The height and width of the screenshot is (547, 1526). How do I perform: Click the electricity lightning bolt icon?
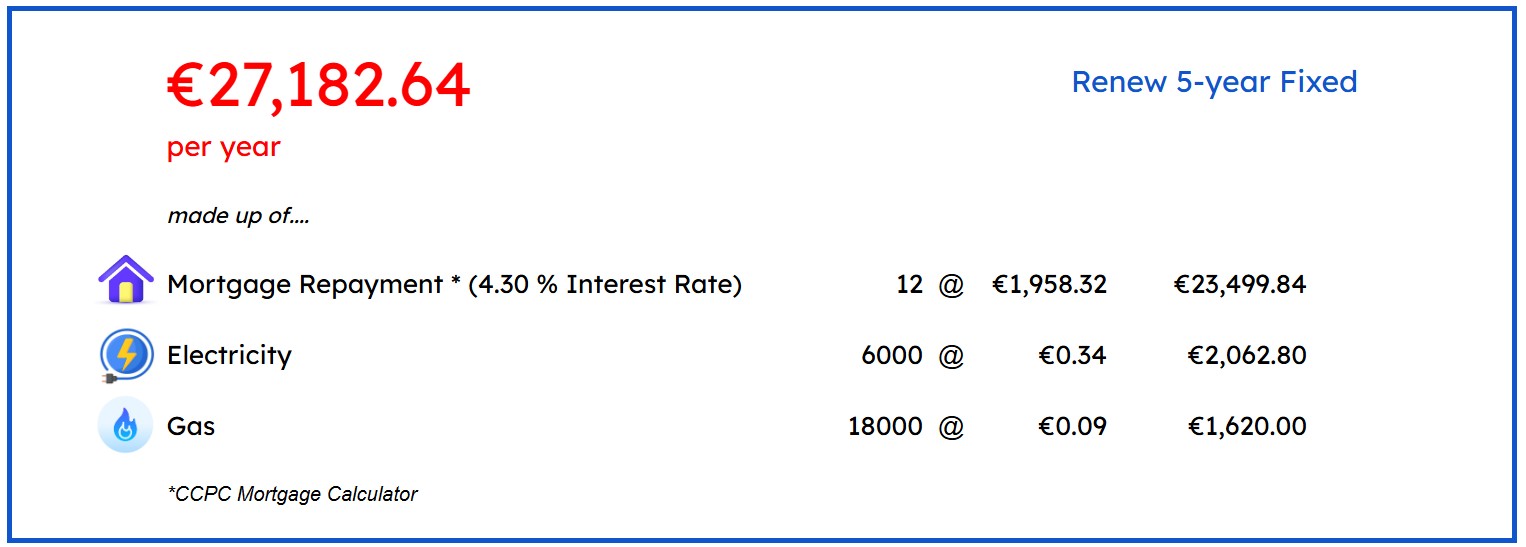126,356
